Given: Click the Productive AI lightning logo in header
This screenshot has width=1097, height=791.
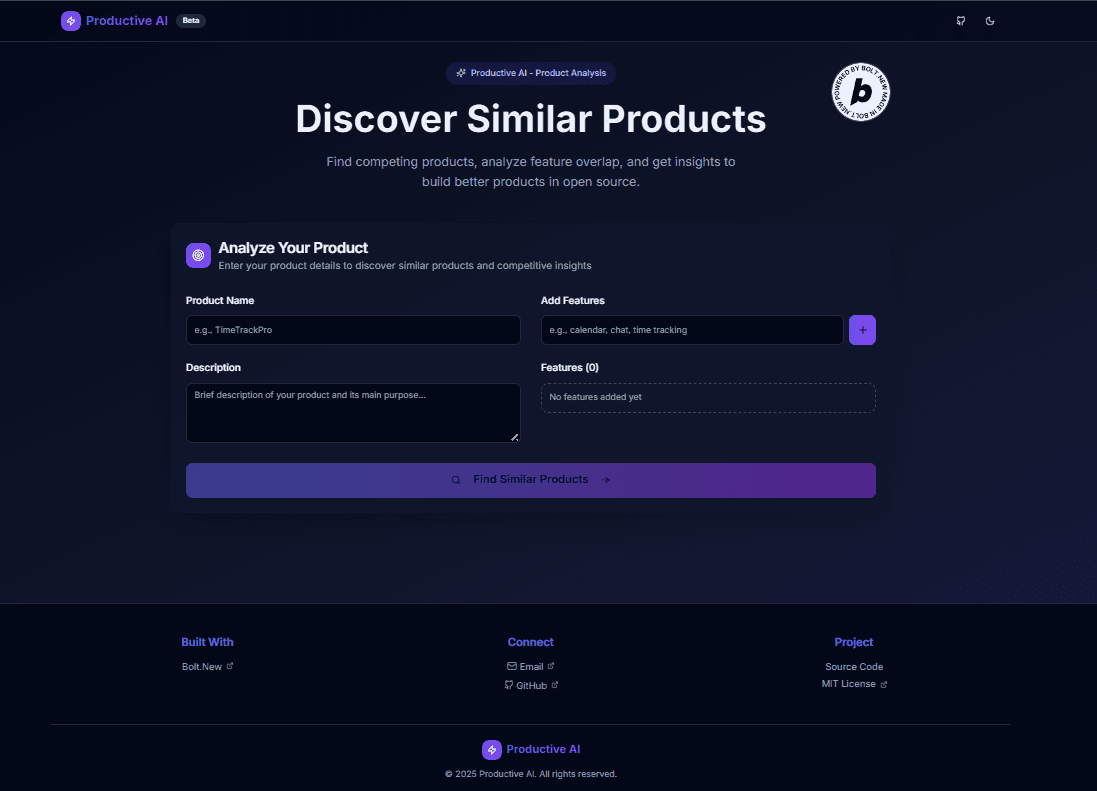Looking at the screenshot, I should [x=71, y=21].
